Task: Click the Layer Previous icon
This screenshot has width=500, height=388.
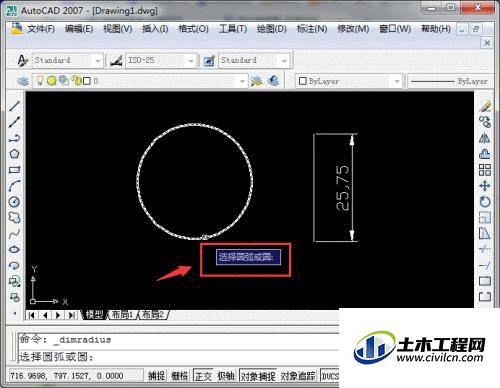Action: tap(273, 81)
